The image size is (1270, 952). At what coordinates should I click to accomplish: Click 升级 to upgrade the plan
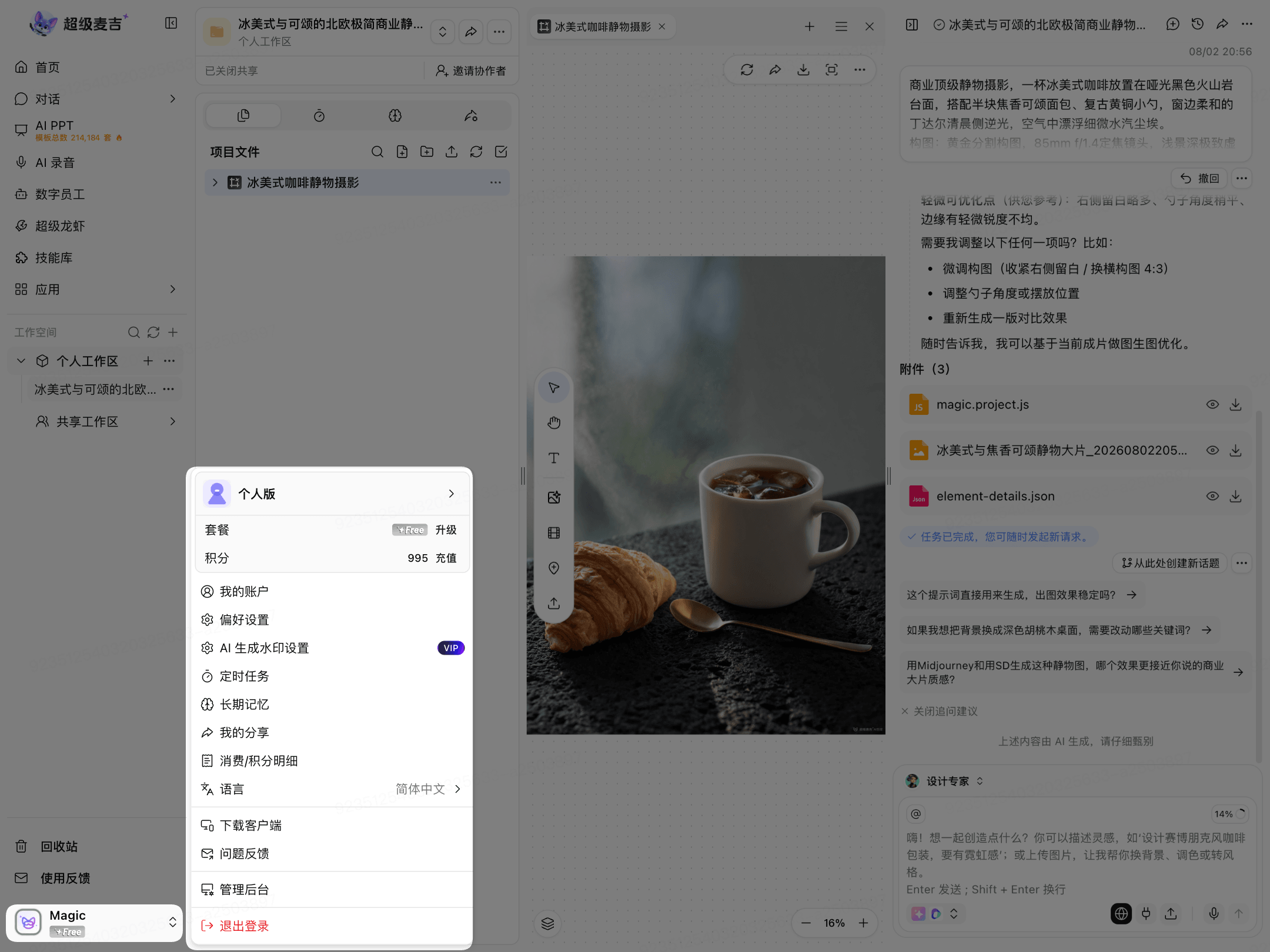click(x=446, y=530)
